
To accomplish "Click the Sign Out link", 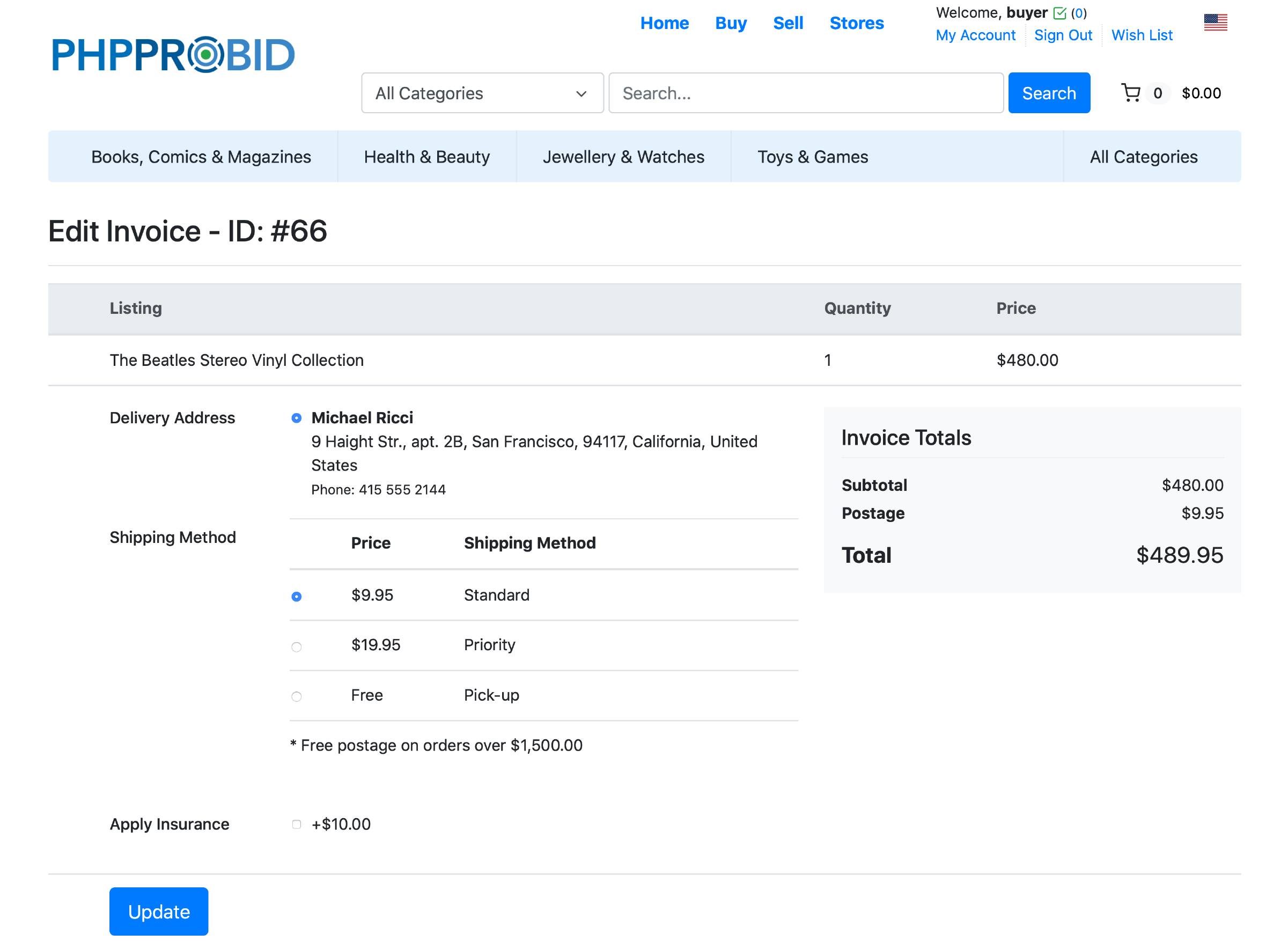I will [x=1063, y=35].
